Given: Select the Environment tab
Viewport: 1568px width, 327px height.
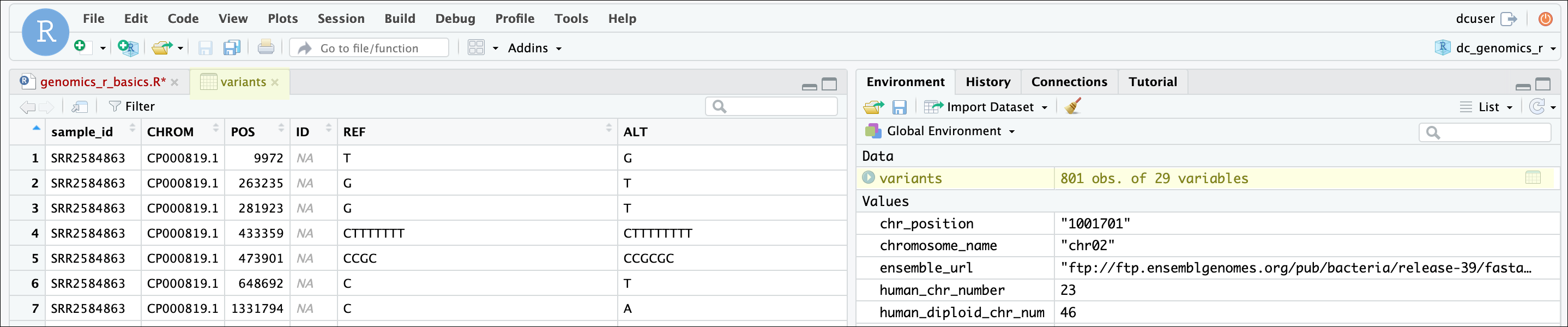Looking at the screenshot, I should (x=905, y=82).
